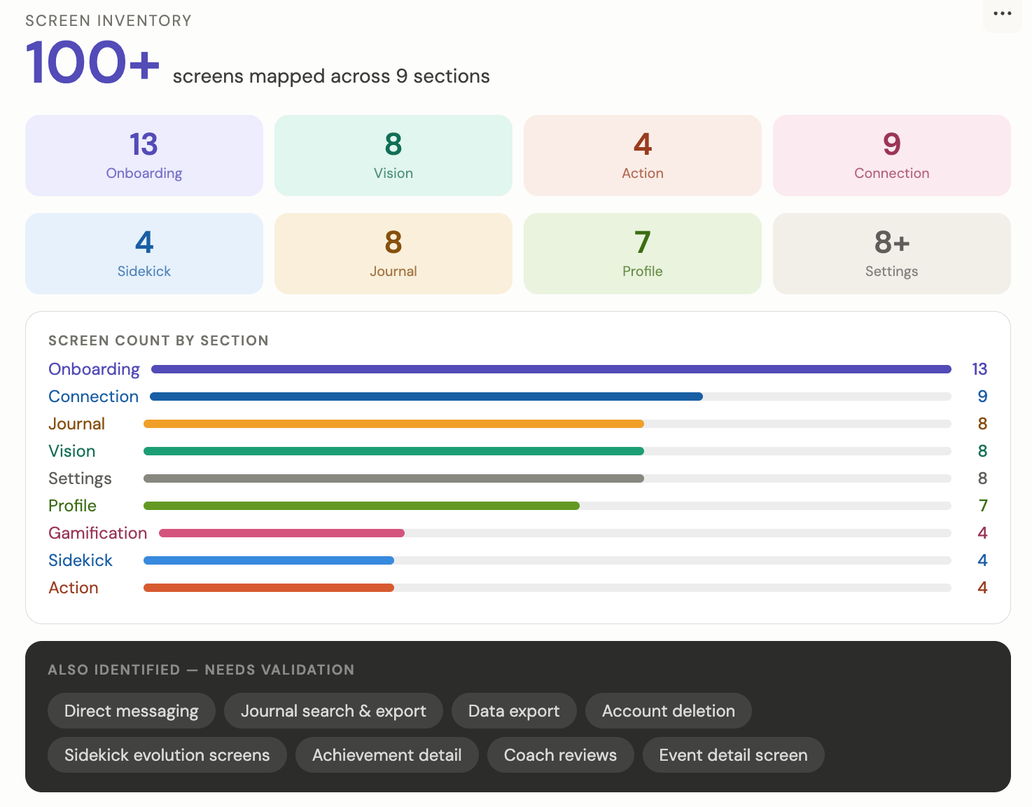Open the three-dot more options menu
Screen dimensions: 1032x807
click(x=1002, y=14)
